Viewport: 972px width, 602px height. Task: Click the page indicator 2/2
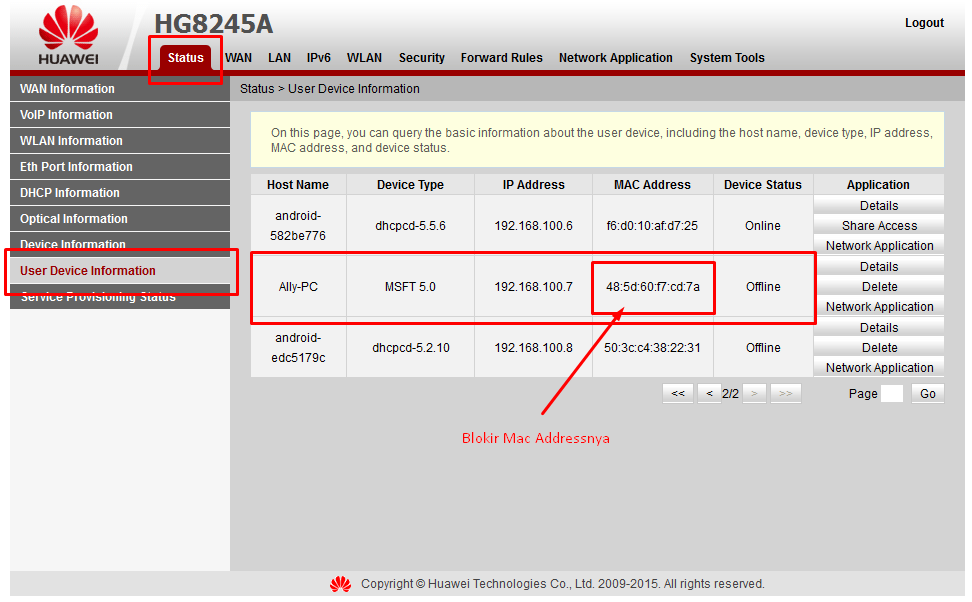pos(730,394)
